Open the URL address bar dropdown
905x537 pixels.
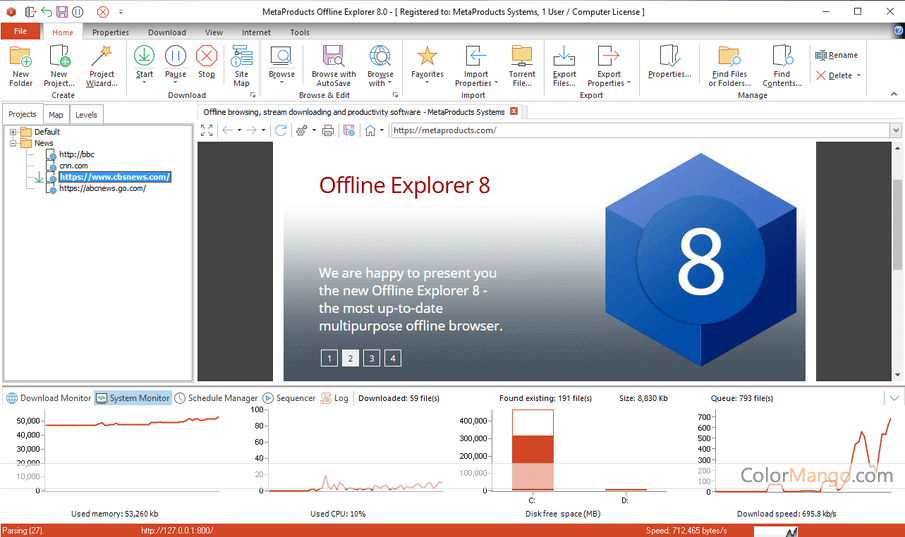pos(896,130)
